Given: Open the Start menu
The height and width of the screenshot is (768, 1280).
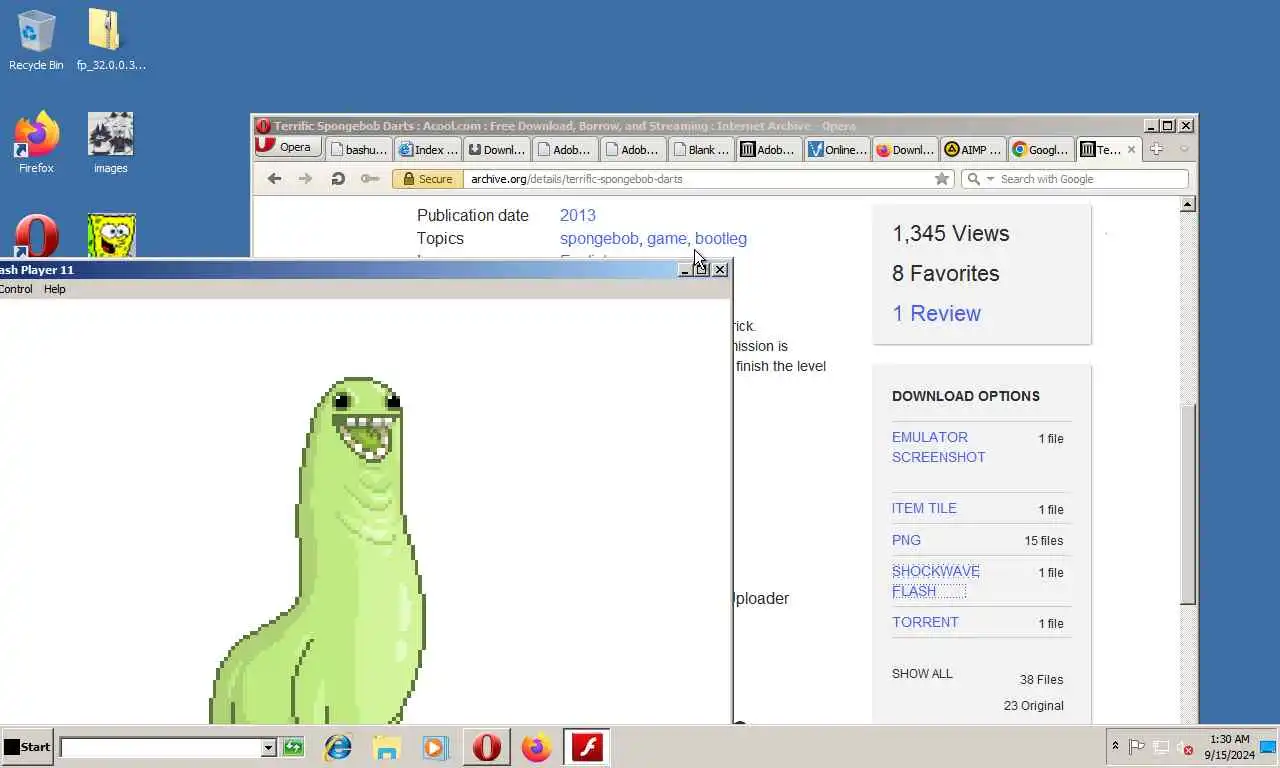Looking at the screenshot, I should tap(27, 747).
